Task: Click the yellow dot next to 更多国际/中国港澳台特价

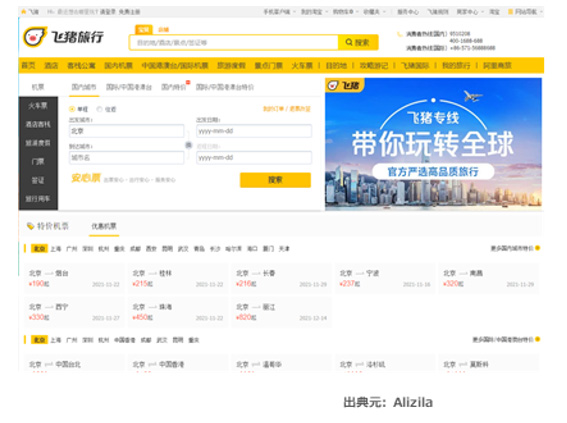Action: (538, 339)
